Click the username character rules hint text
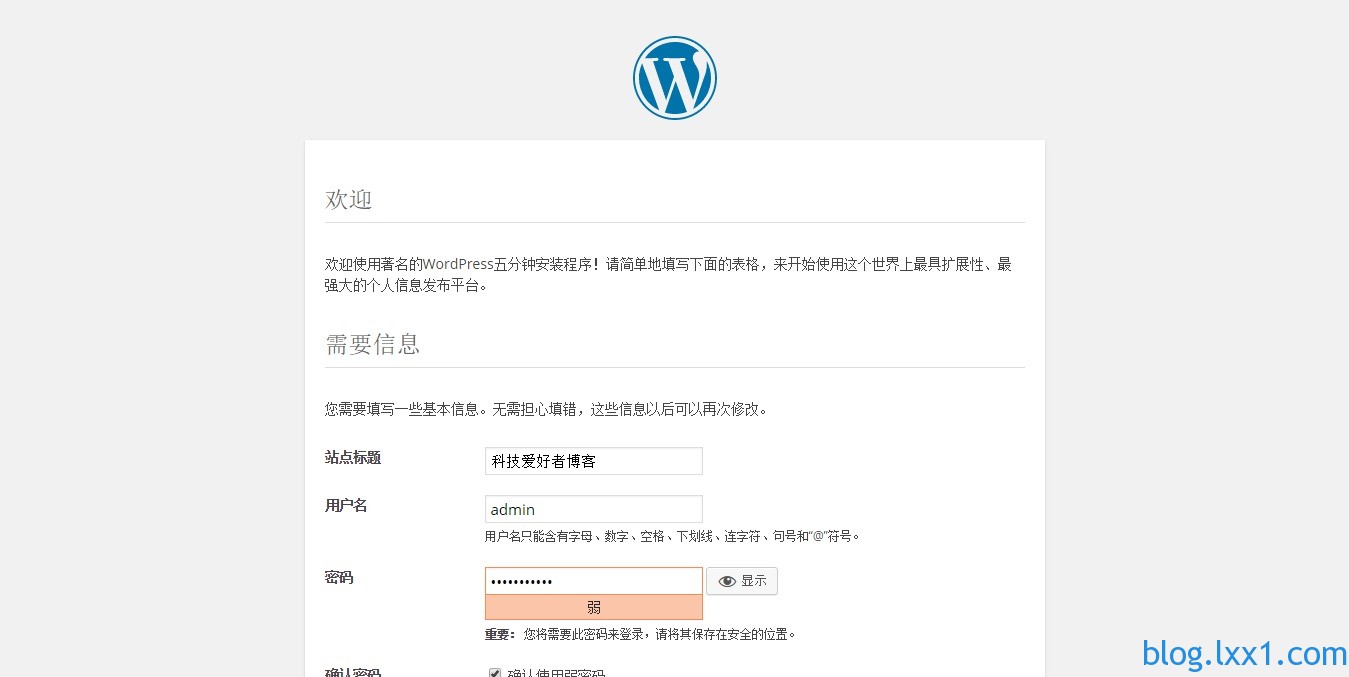The width and height of the screenshot is (1349, 677). 673,536
